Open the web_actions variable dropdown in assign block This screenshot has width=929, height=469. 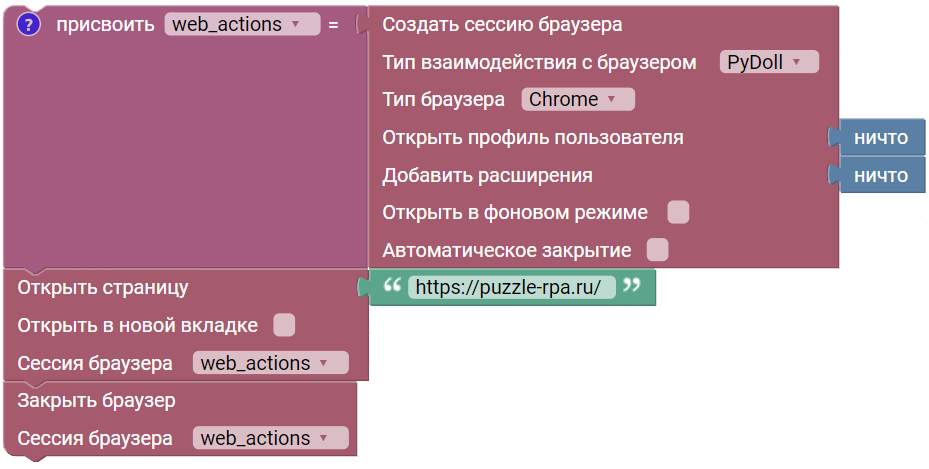pos(241,25)
